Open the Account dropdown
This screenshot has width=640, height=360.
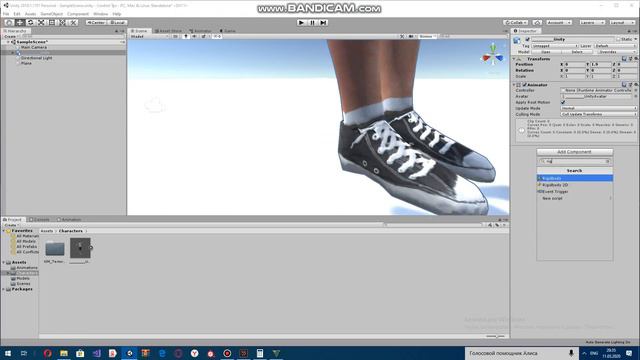[559, 22]
